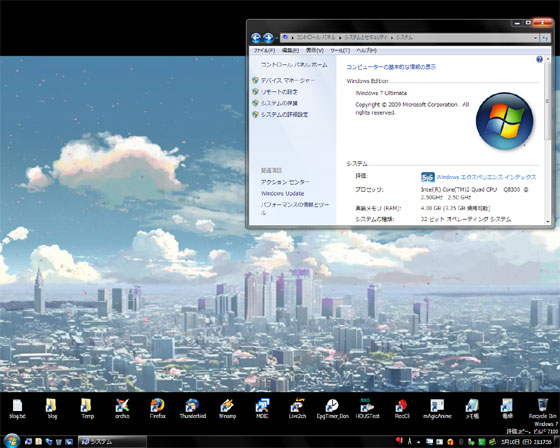Open the Windows Start orb

tap(11, 441)
